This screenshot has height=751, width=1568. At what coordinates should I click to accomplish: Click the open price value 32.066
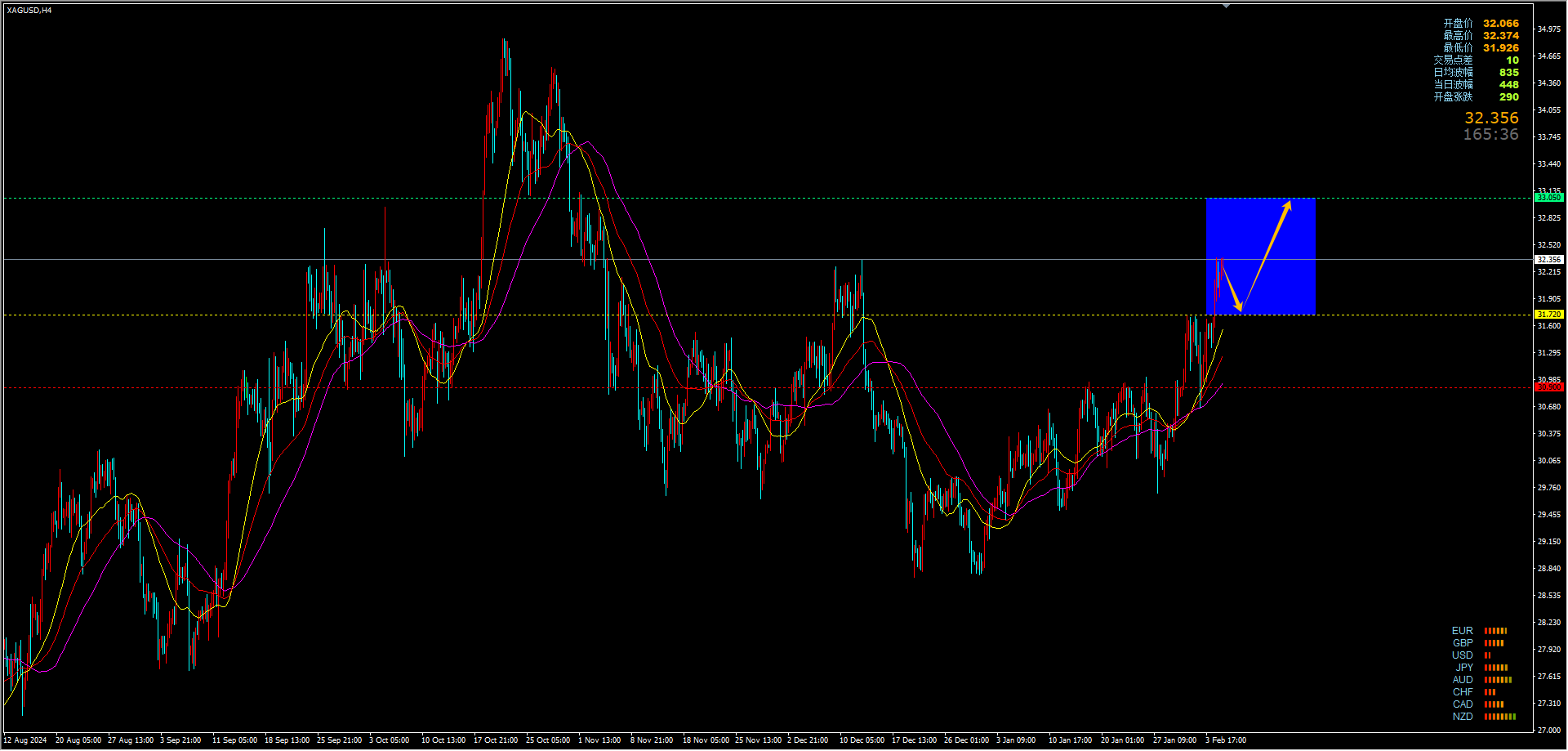tap(1501, 24)
